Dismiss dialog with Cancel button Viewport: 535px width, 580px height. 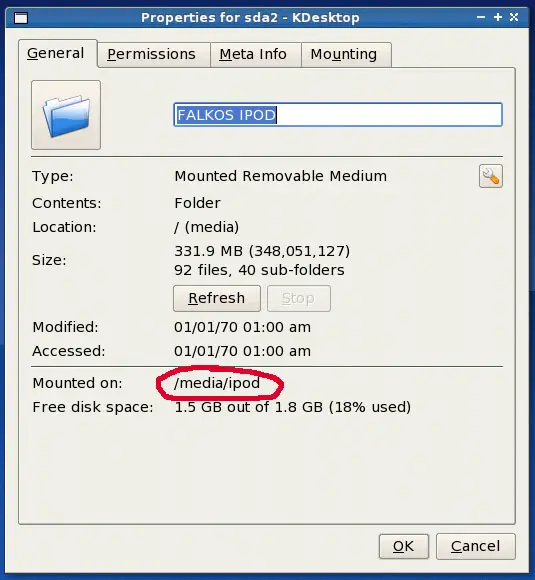point(475,546)
